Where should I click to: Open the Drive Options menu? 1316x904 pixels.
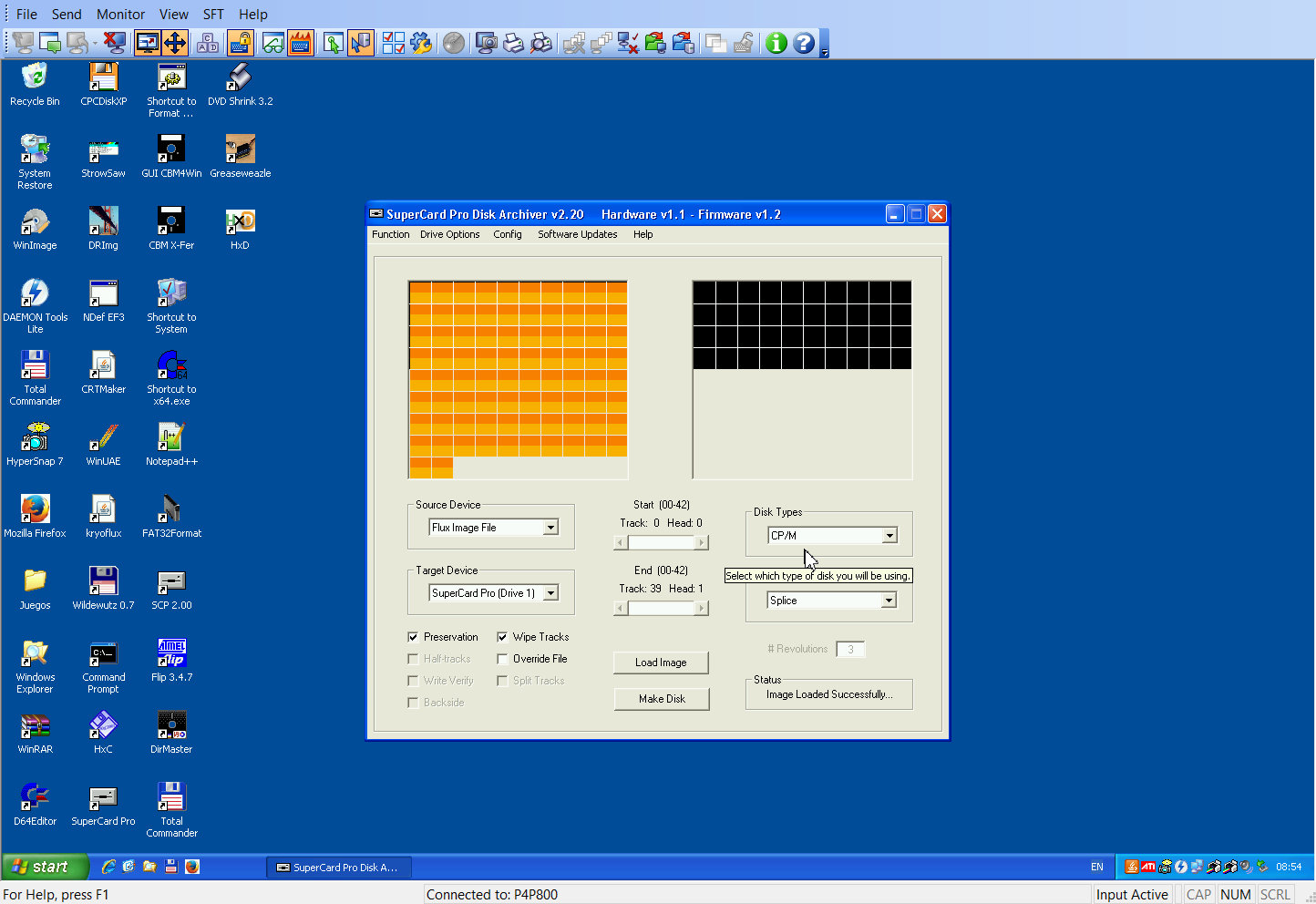tap(449, 234)
